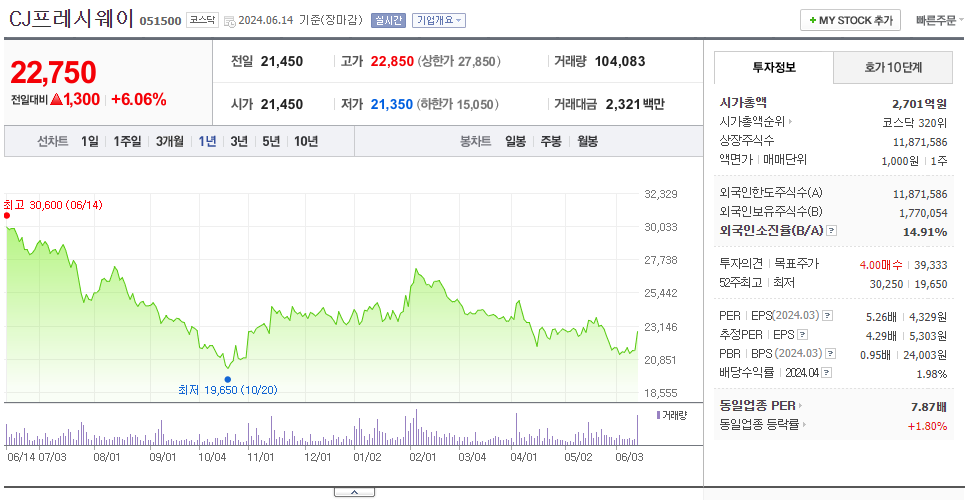Screen dimensions: 968x500
Task: Show the 주봉 candlestick chart
Action: [551, 141]
